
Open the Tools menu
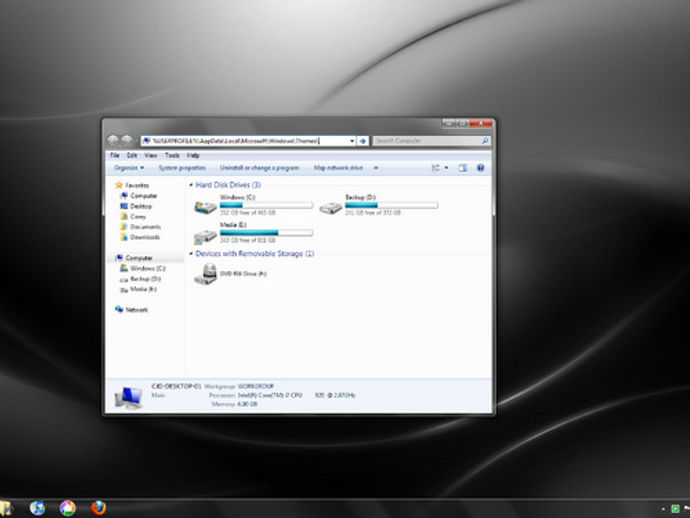[x=172, y=155]
